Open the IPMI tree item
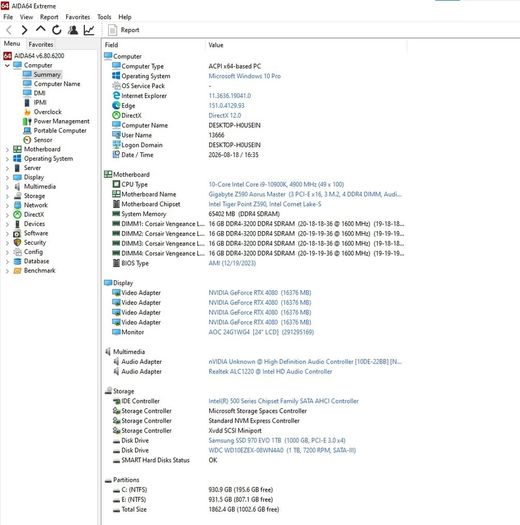Image resolution: width=520 pixels, height=525 pixels. [40, 102]
